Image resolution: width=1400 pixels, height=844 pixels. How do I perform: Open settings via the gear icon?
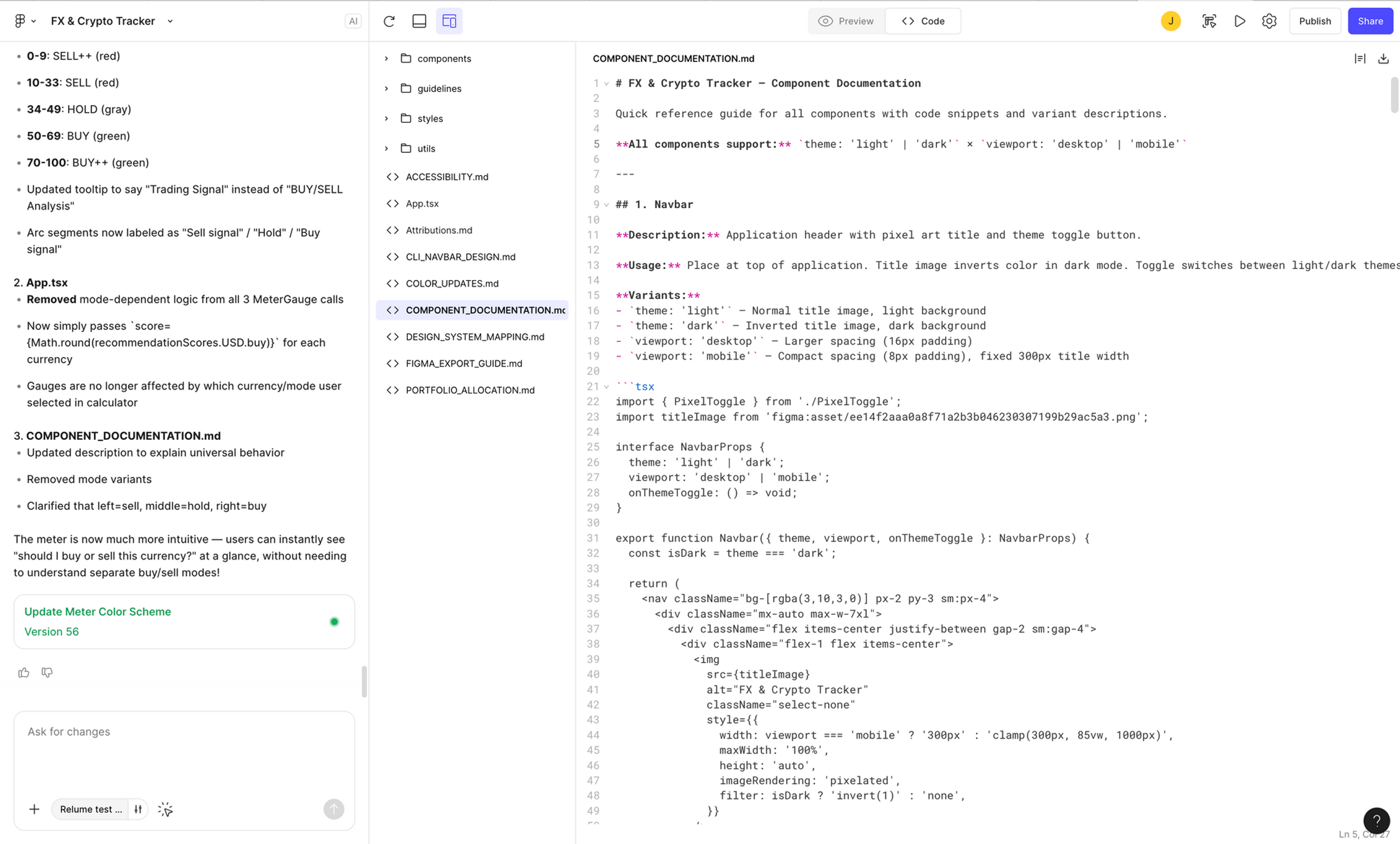tap(1269, 21)
